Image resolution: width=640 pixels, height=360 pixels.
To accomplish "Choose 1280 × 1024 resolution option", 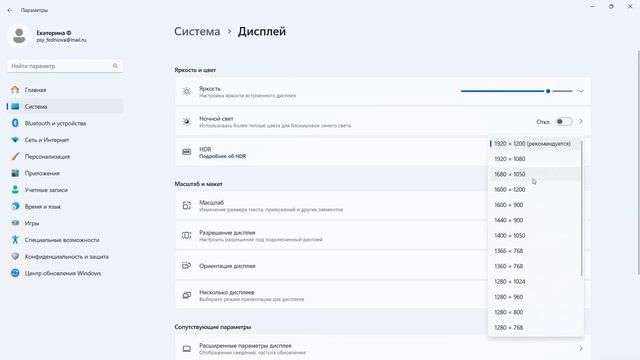I will [534, 282].
